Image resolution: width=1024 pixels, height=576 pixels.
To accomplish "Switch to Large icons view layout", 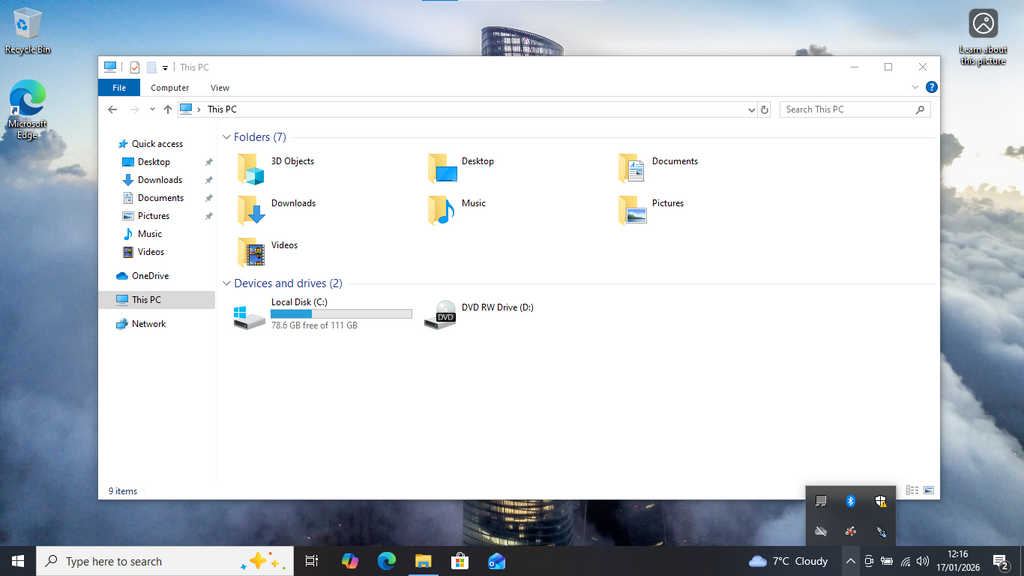I will [929, 491].
